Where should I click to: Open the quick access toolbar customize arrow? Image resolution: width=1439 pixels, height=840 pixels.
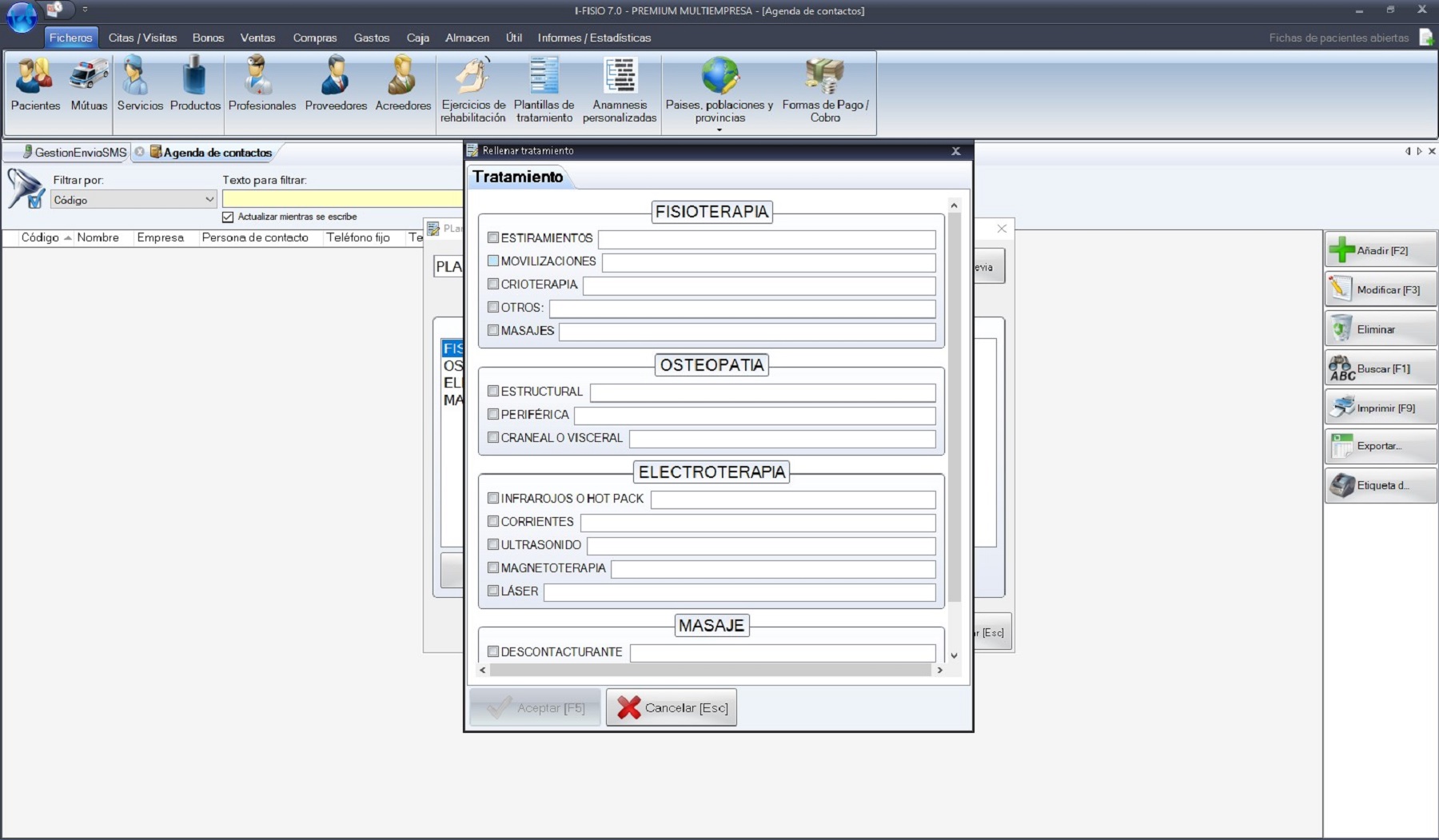click(85, 10)
